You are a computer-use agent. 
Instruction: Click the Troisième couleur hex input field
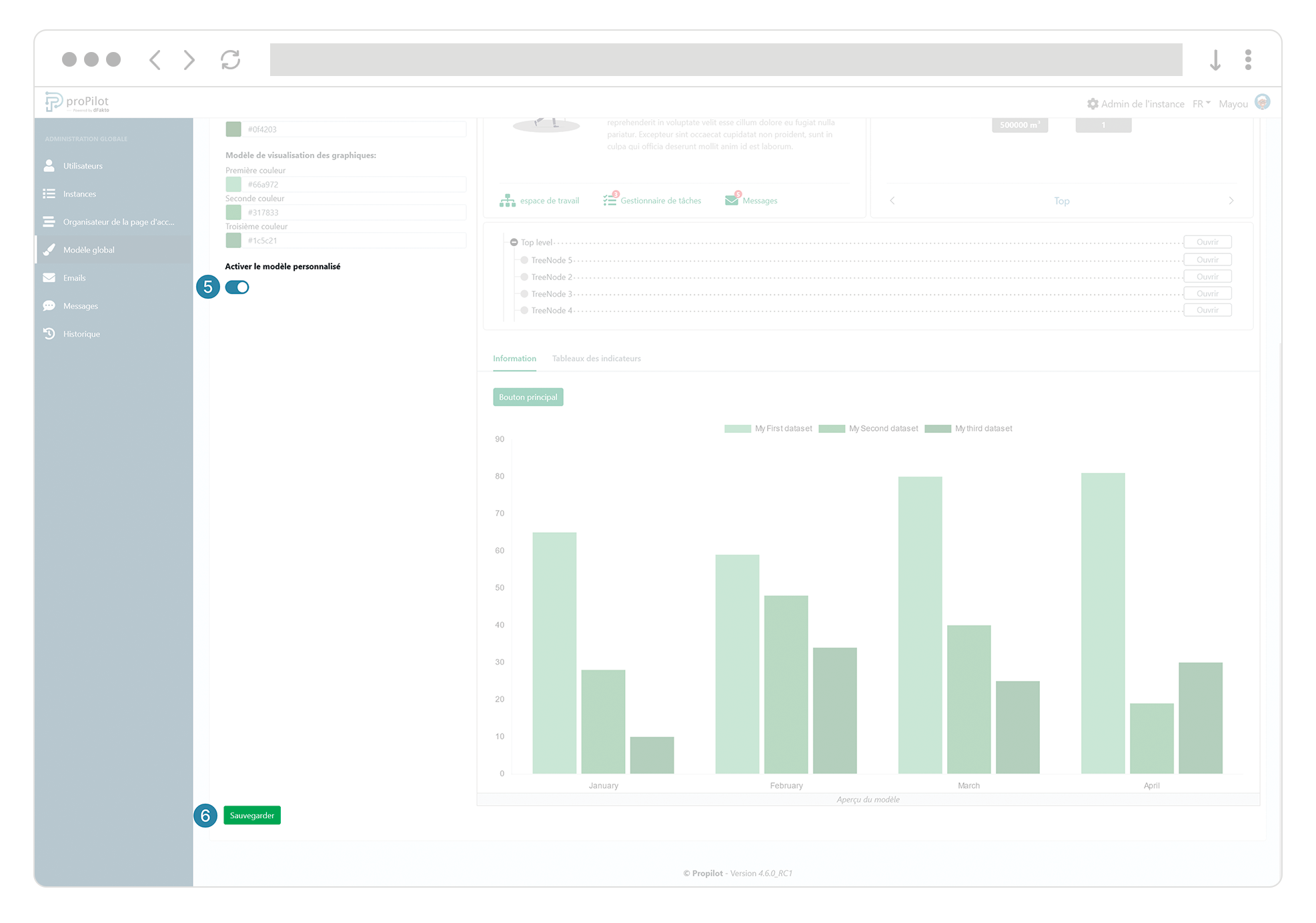click(354, 241)
